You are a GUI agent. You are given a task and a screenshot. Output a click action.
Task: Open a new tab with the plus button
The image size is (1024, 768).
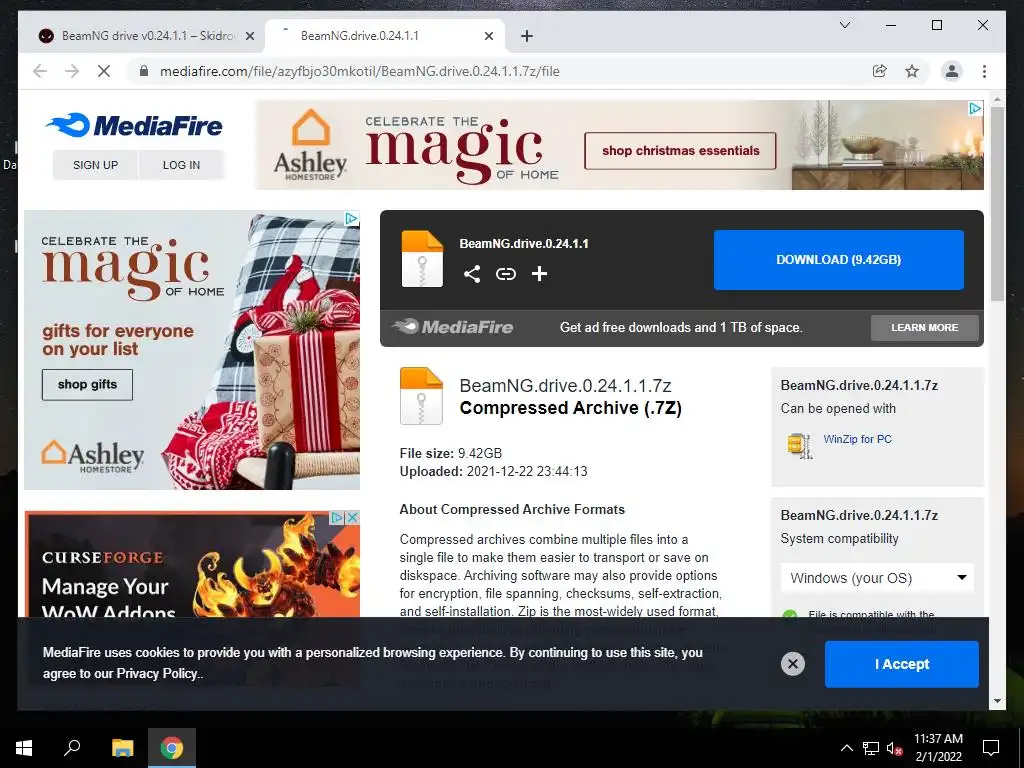tap(527, 36)
